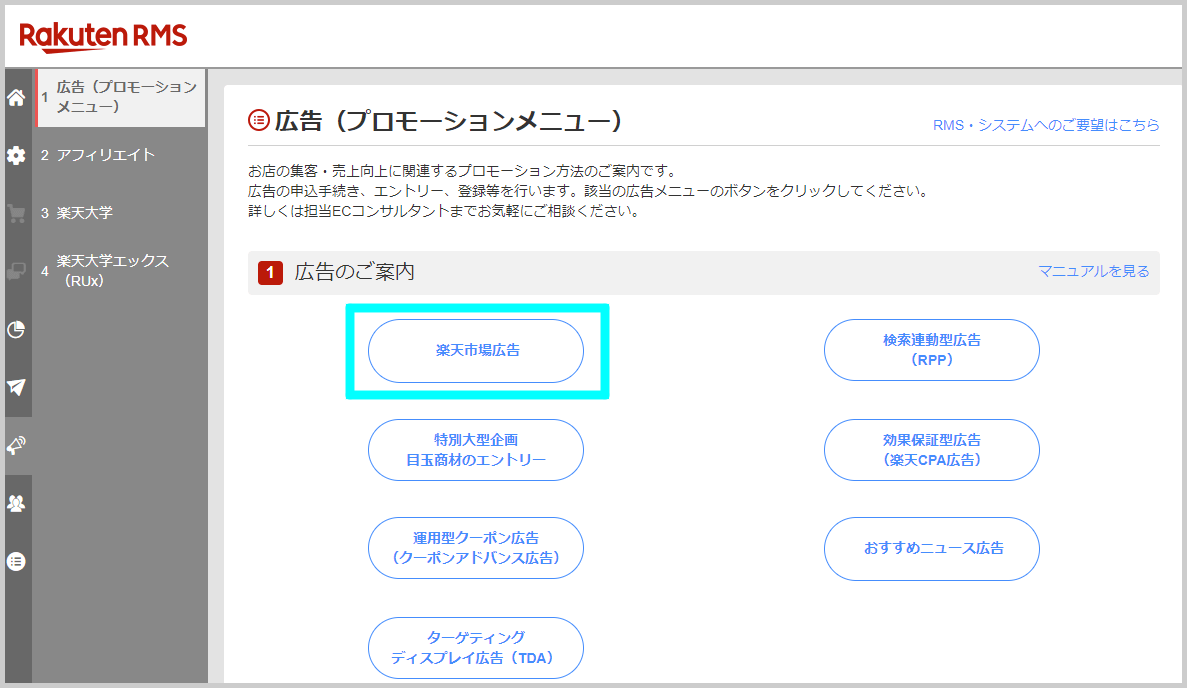Select the megaphone promotion sidebar icon
The image size is (1187, 688).
(x=16, y=446)
